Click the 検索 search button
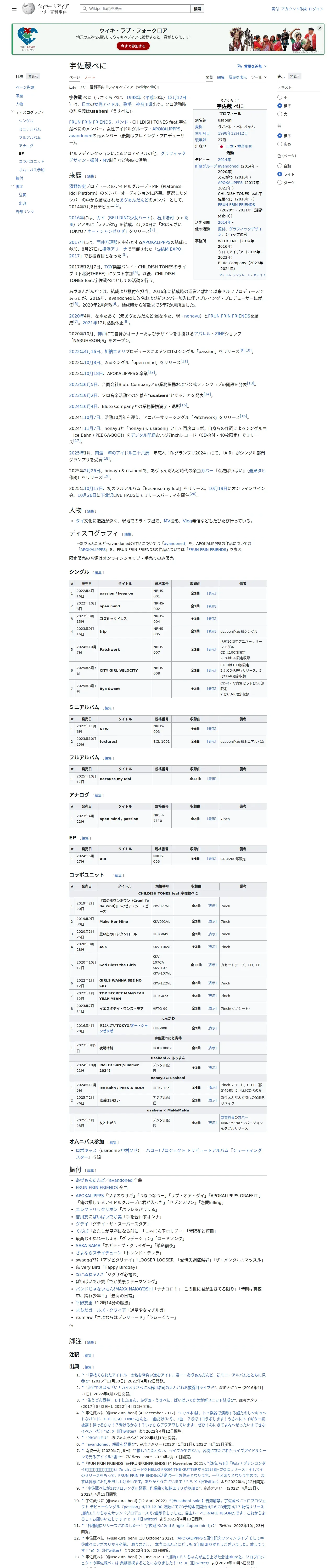This screenshot has height=1568, width=336. click(197, 9)
